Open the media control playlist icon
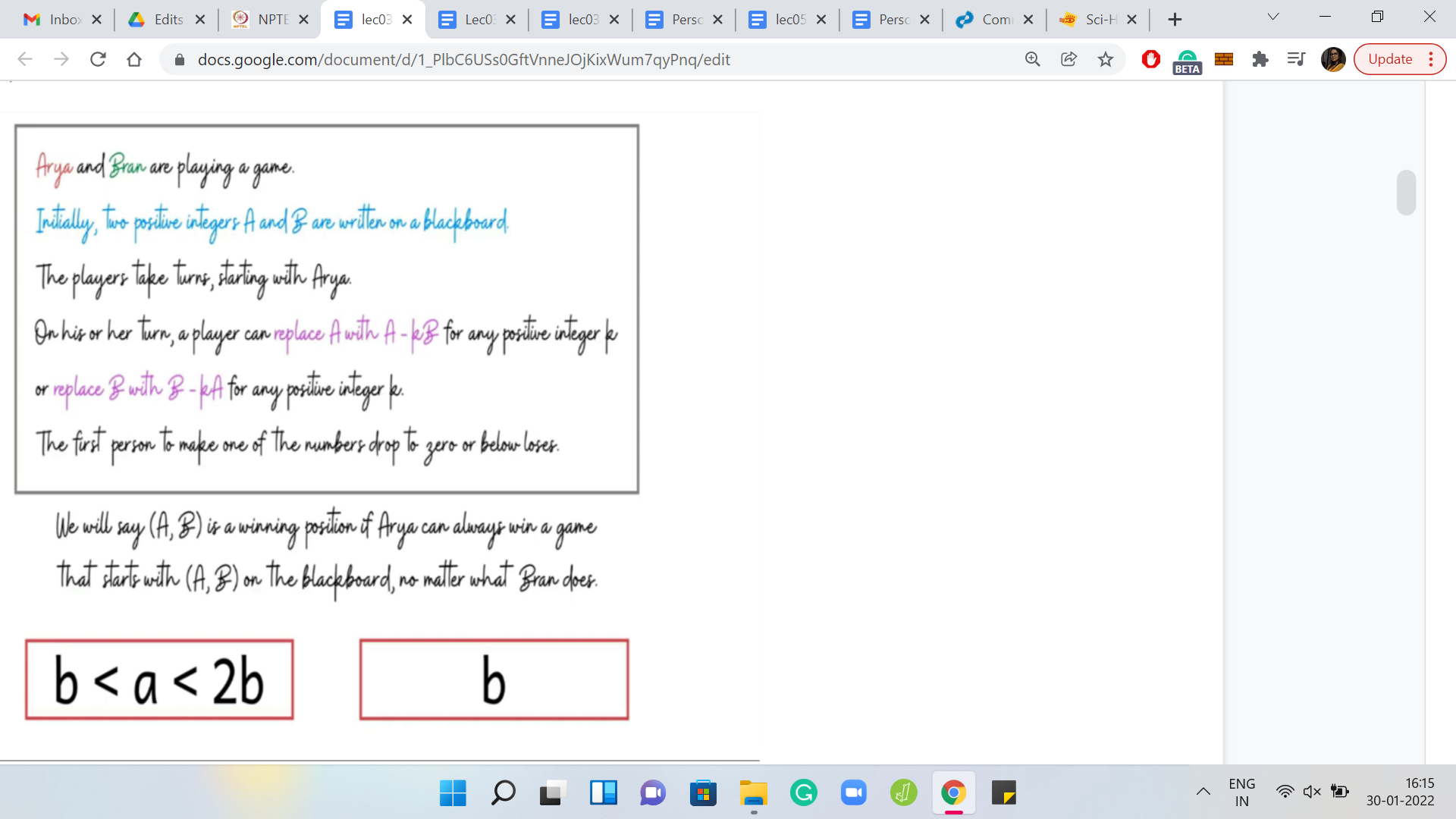 [1296, 59]
